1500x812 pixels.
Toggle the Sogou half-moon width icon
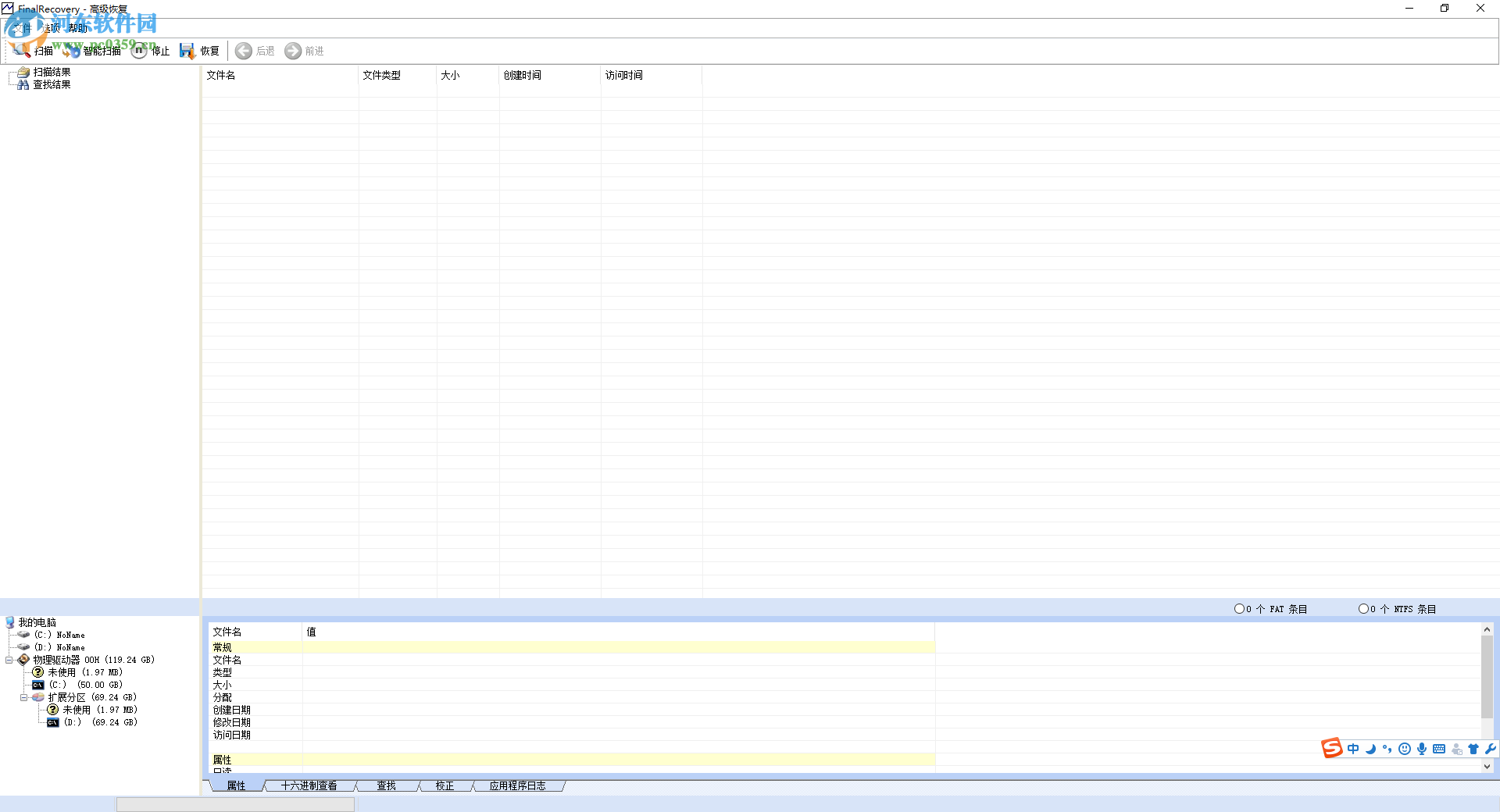point(1370,749)
